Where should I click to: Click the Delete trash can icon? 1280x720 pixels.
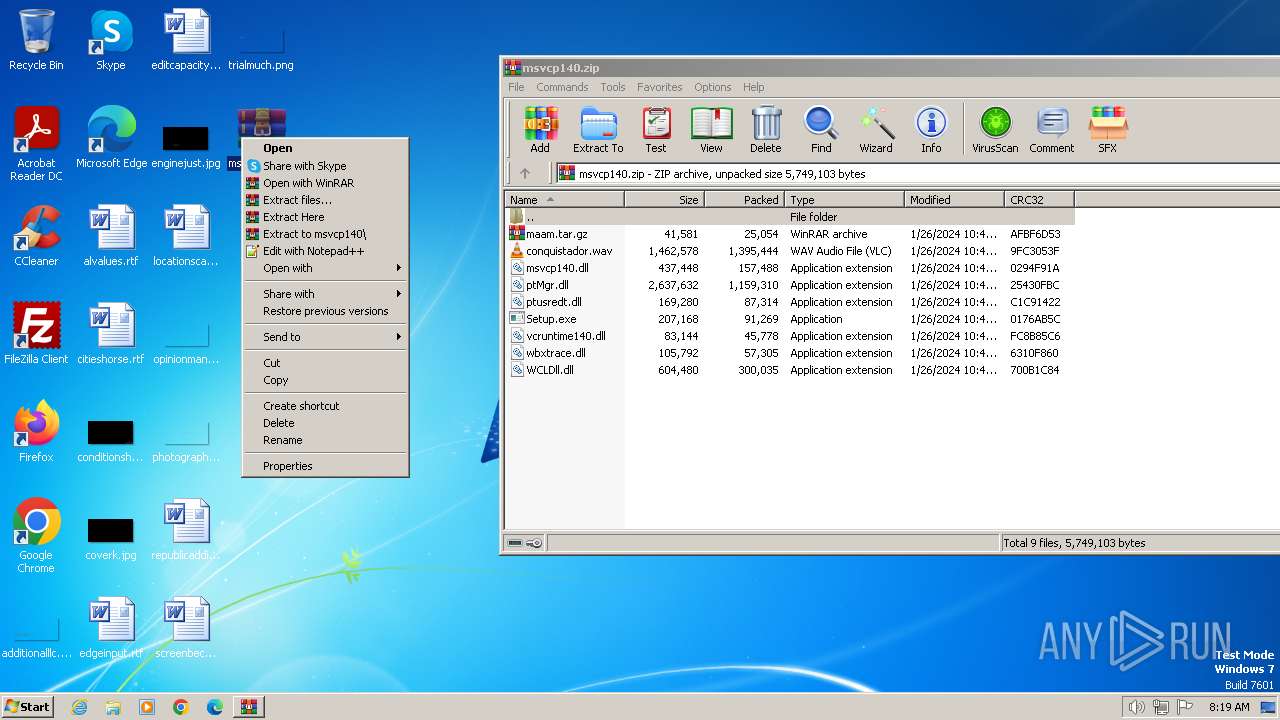766,130
